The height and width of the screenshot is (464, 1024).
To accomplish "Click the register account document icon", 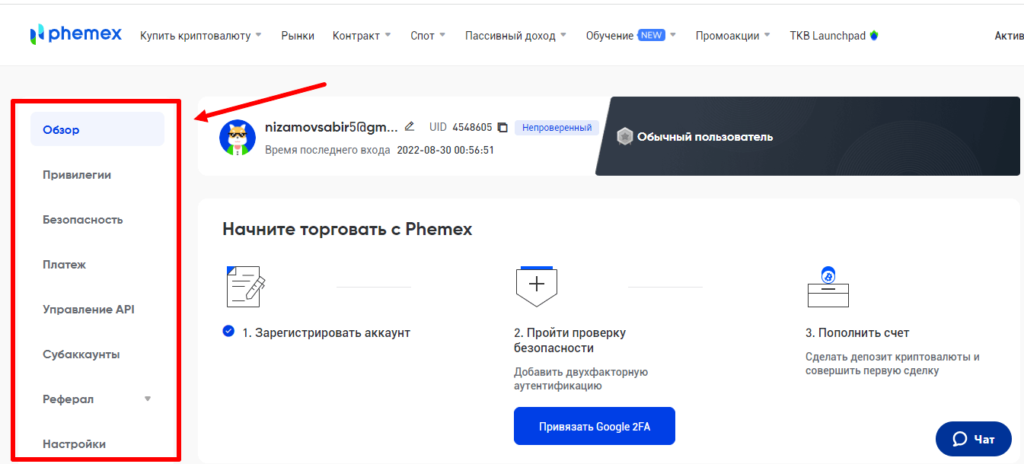I will pyautogui.click(x=246, y=287).
